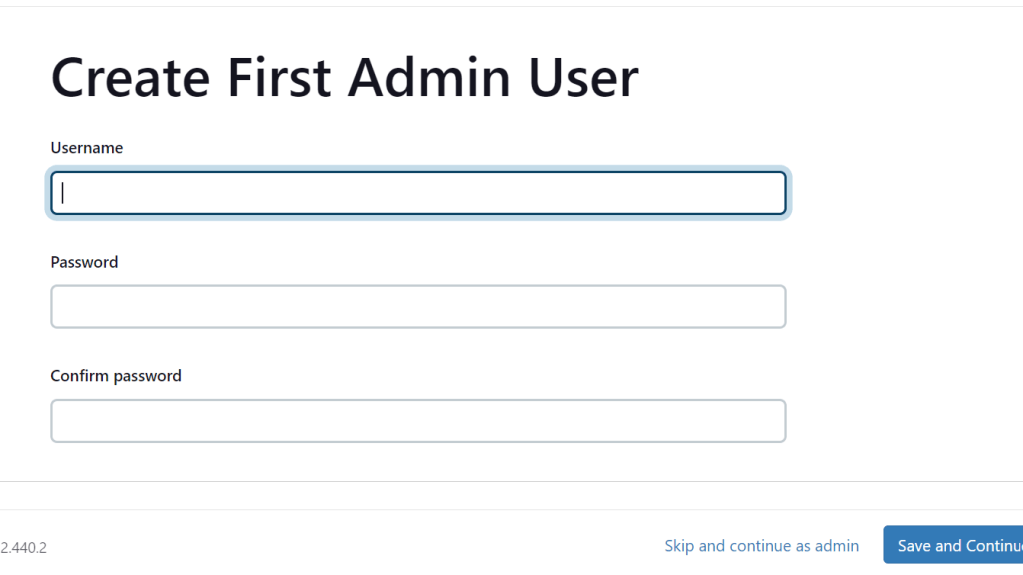
Task: Click the Confirm password label
Action: [116, 376]
